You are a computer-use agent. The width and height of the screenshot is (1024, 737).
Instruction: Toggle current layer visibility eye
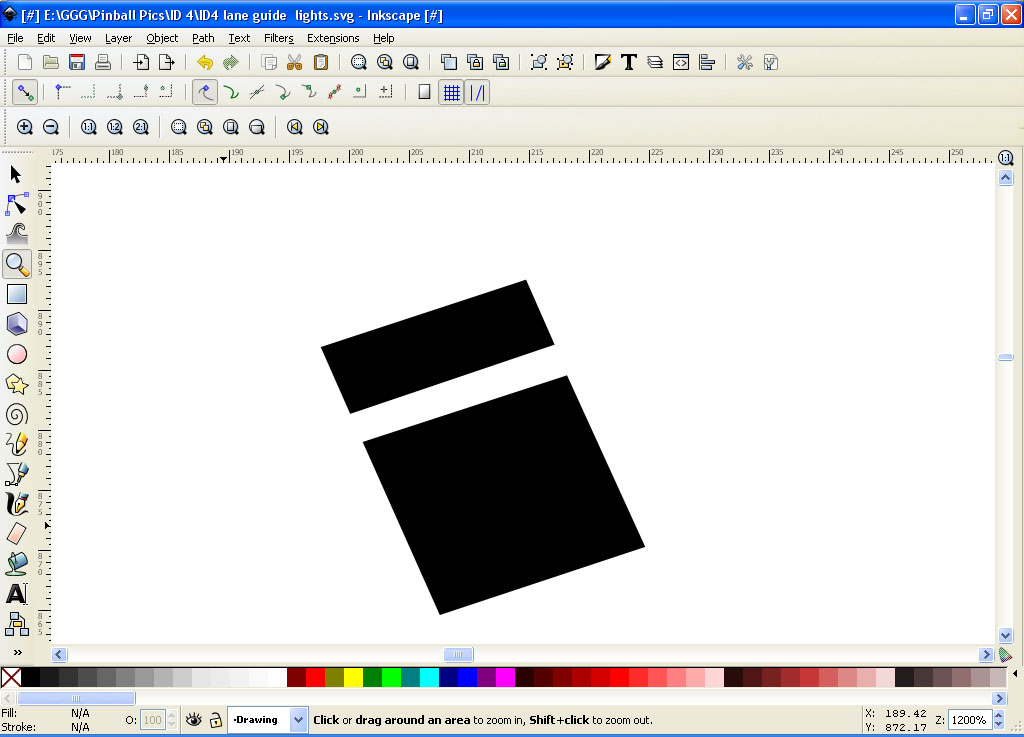(x=194, y=720)
